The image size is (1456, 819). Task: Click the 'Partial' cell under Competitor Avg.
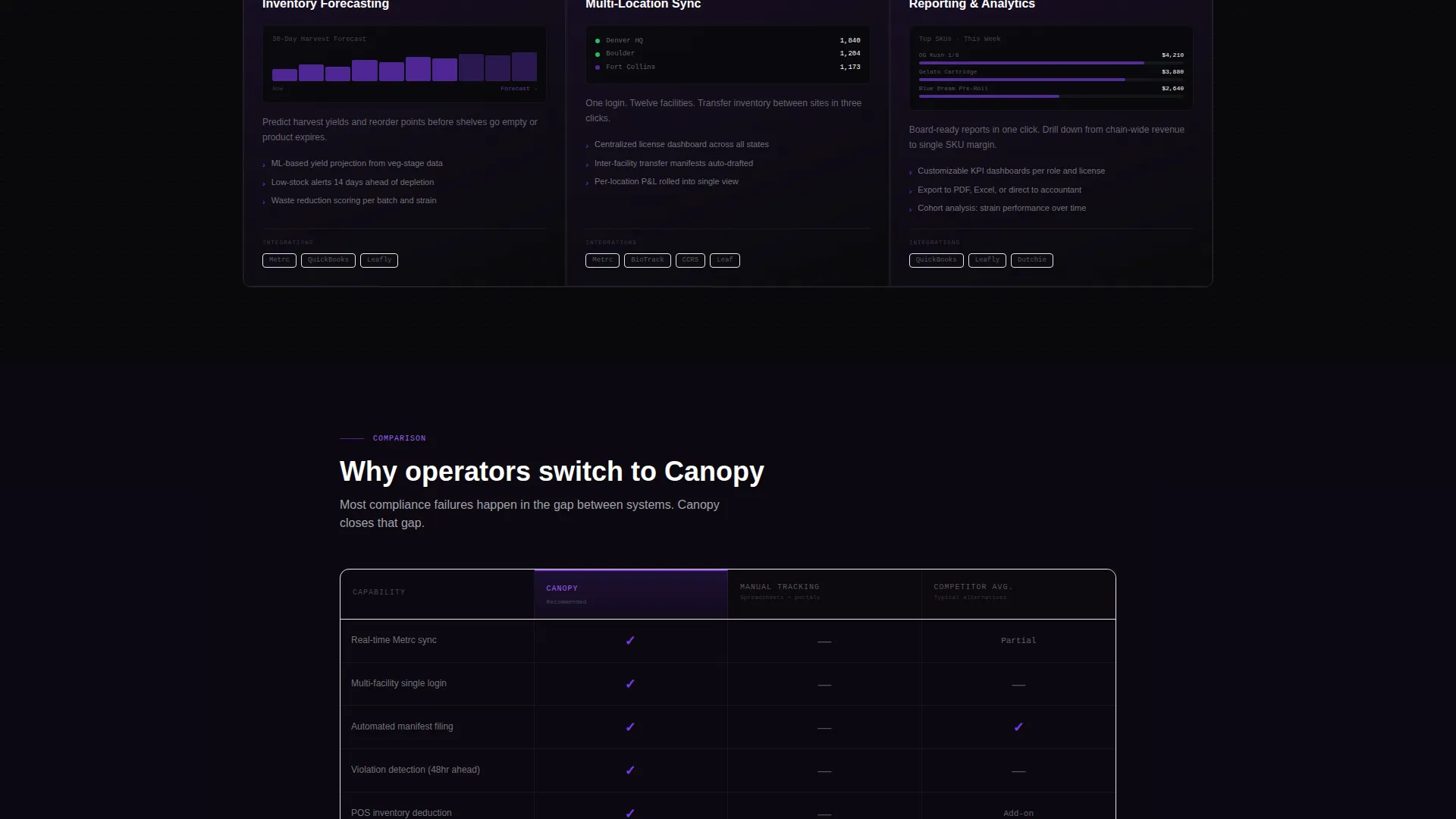click(x=1018, y=641)
